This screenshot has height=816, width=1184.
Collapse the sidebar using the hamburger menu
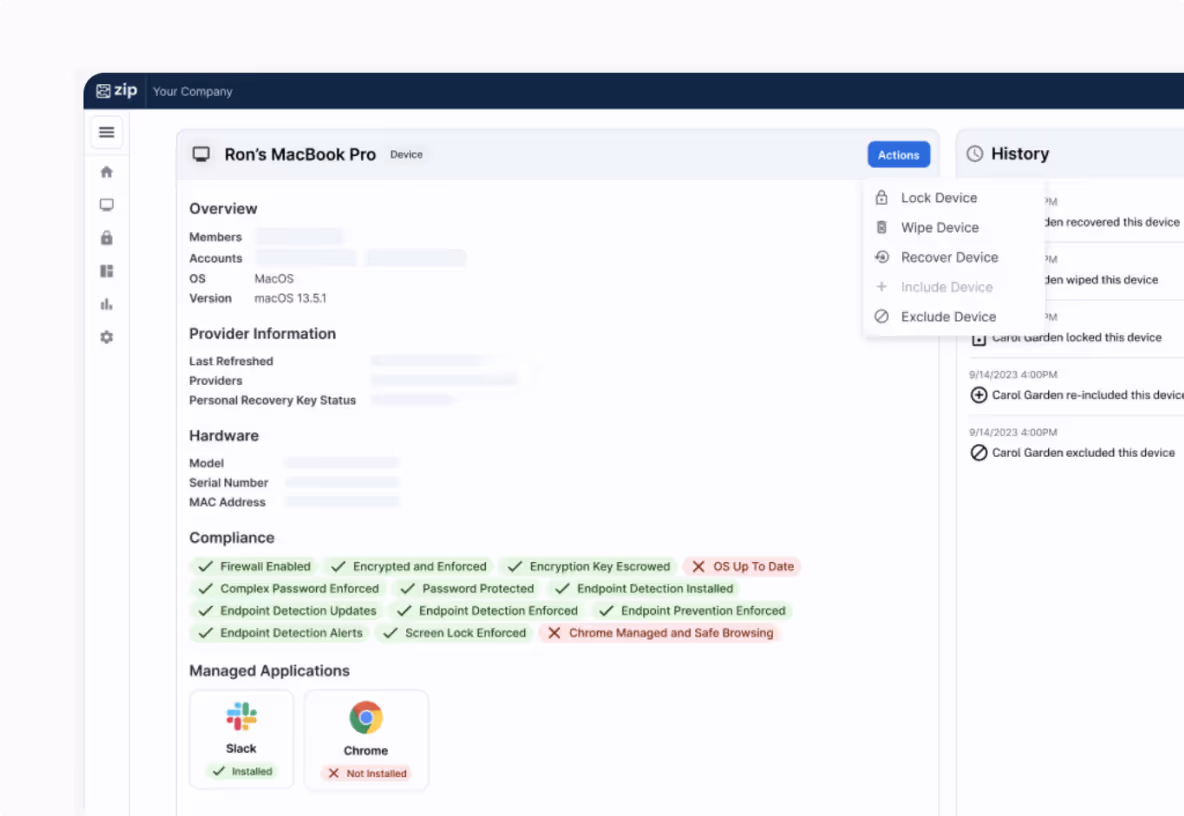click(x=106, y=131)
